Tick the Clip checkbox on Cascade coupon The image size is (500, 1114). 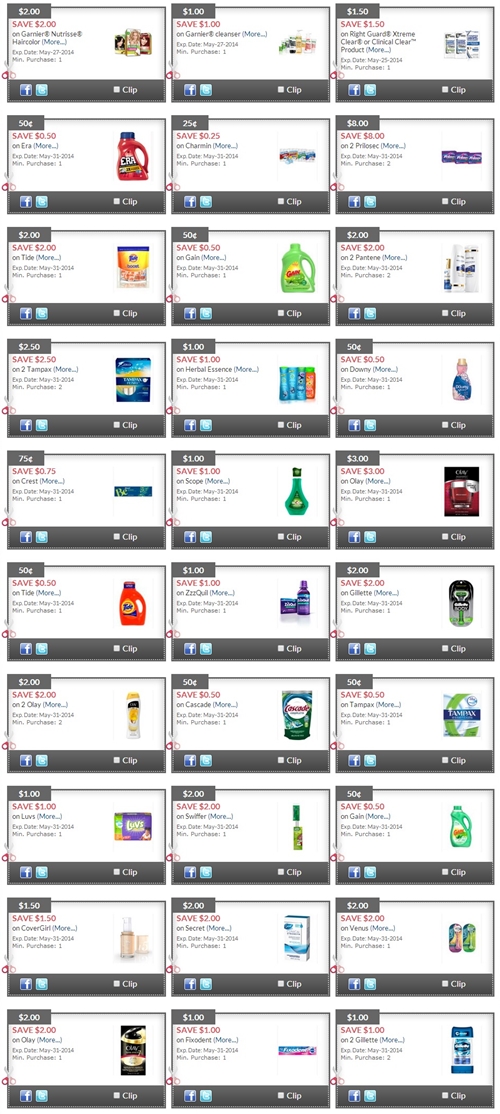pos(281,759)
